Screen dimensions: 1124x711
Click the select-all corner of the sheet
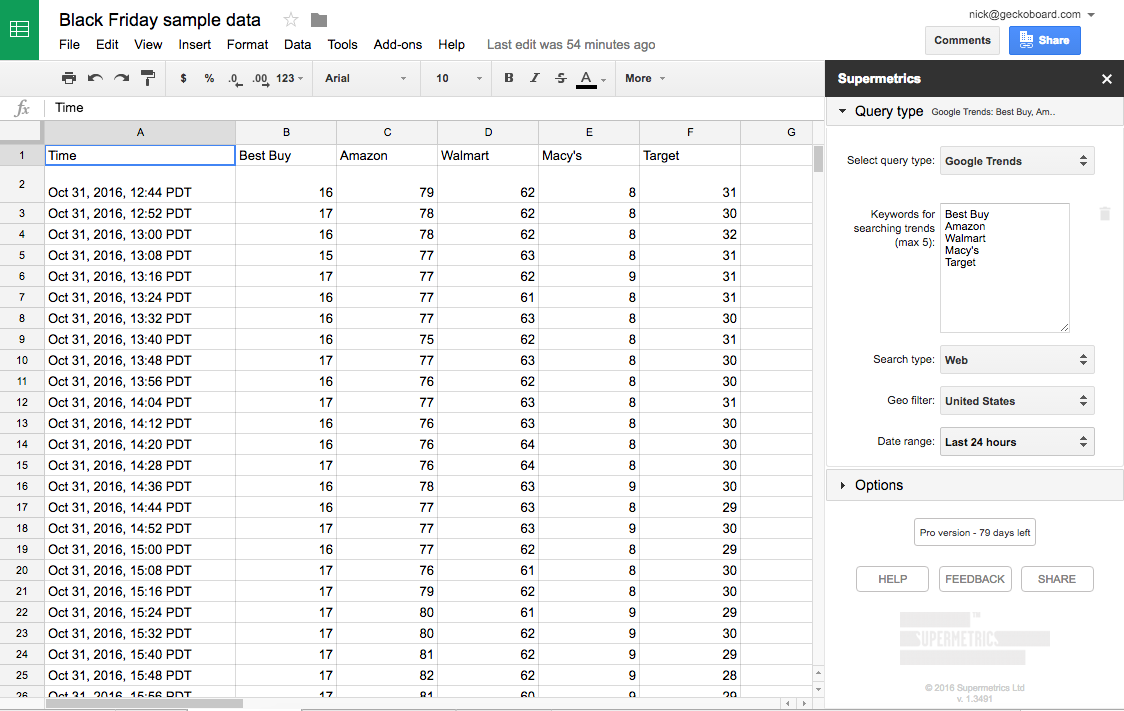coord(22,132)
